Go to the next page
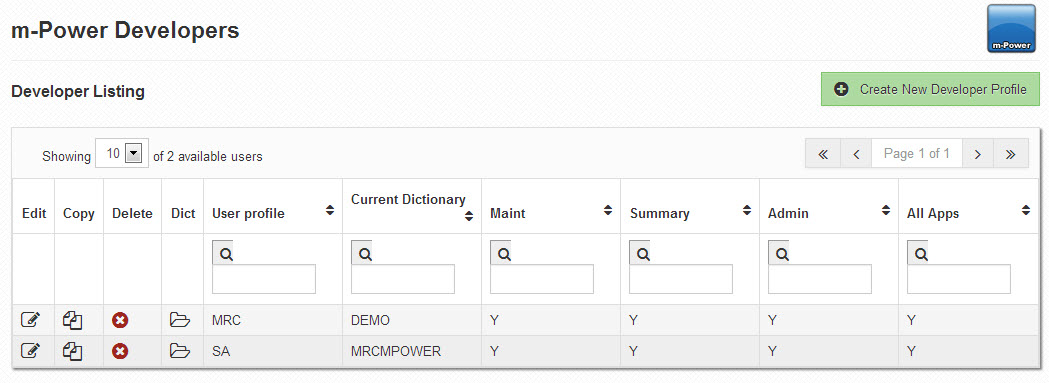The width and height of the screenshot is (1049, 383). click(977, 154)
